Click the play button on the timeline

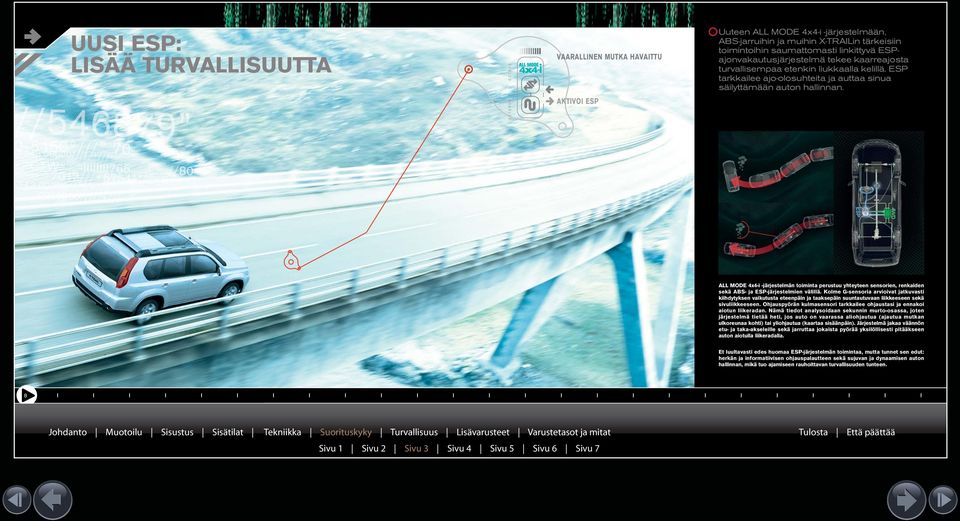tap(26, 395)
